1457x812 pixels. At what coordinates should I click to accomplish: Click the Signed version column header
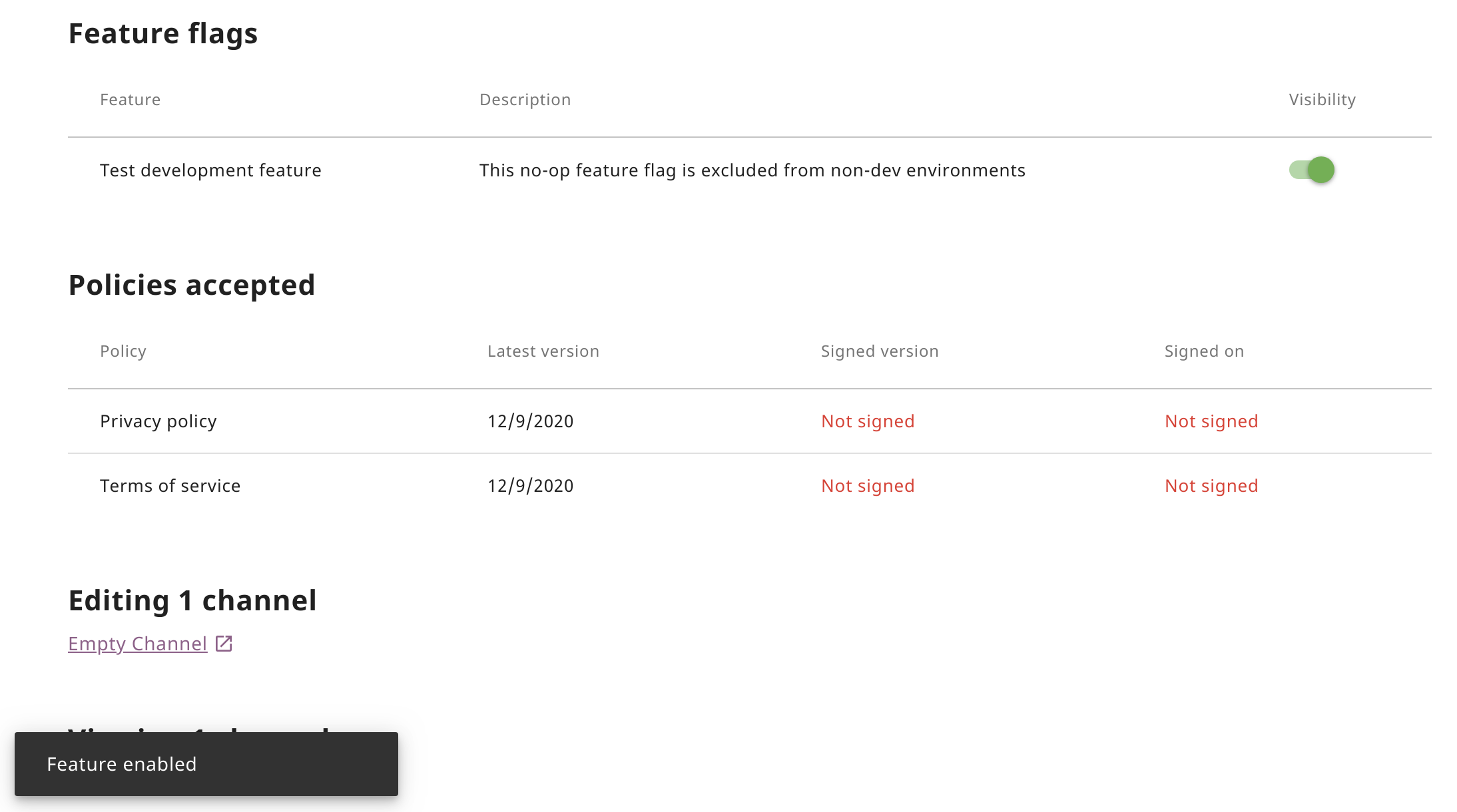(x=879, y=351)
